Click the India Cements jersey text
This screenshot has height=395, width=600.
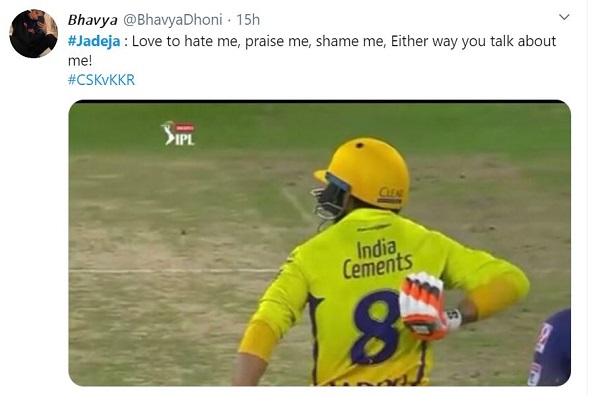point(377,259)
